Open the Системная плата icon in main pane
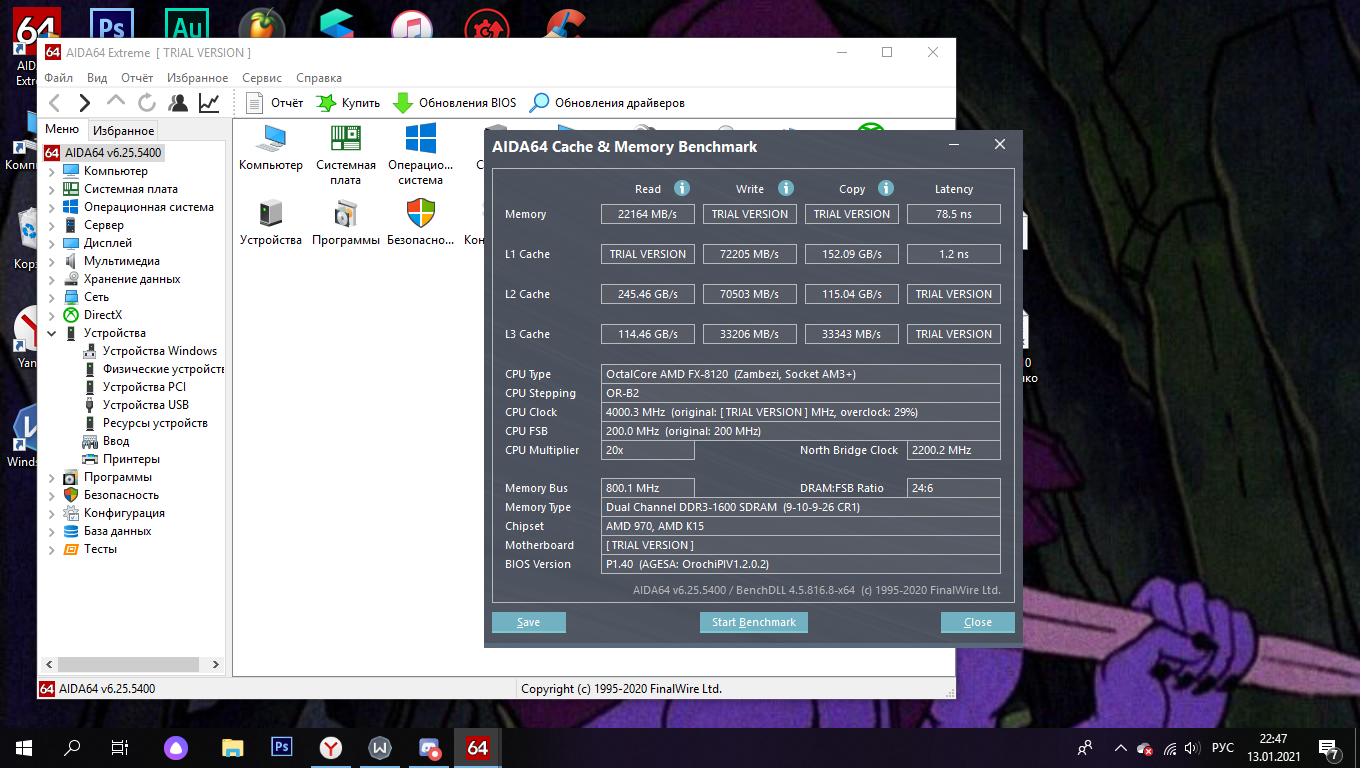 [x=346, y=154]
